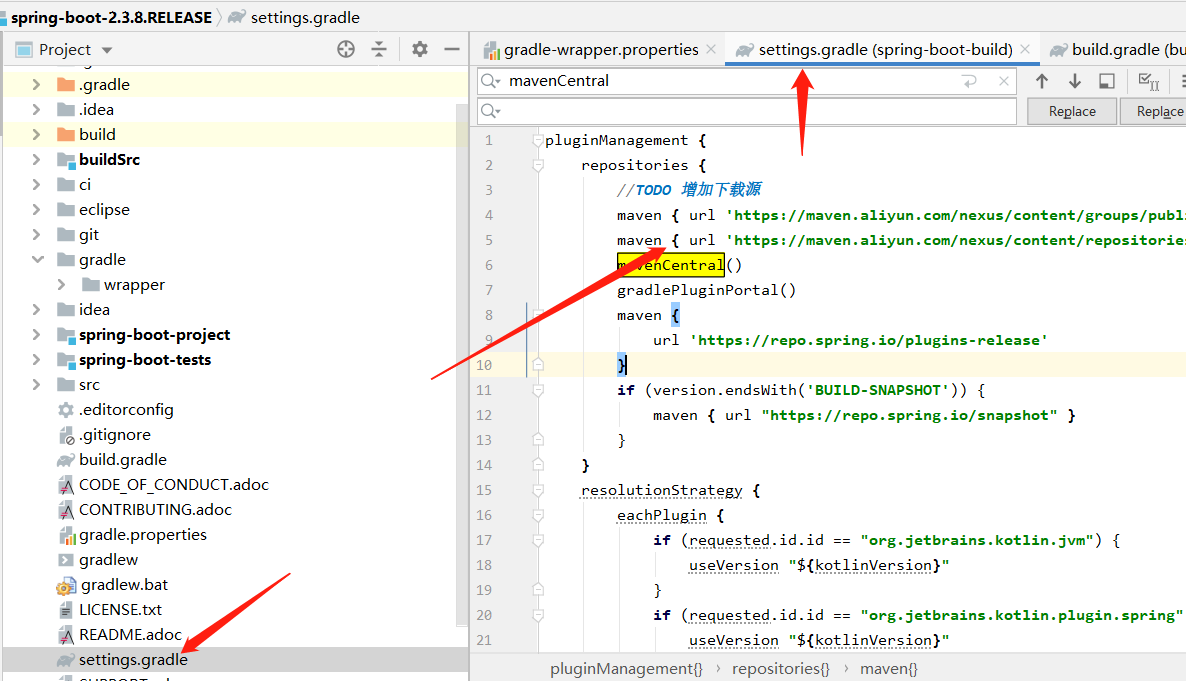Select the gradlew file
1186x681 pixels.
click(x=108, y=559)
